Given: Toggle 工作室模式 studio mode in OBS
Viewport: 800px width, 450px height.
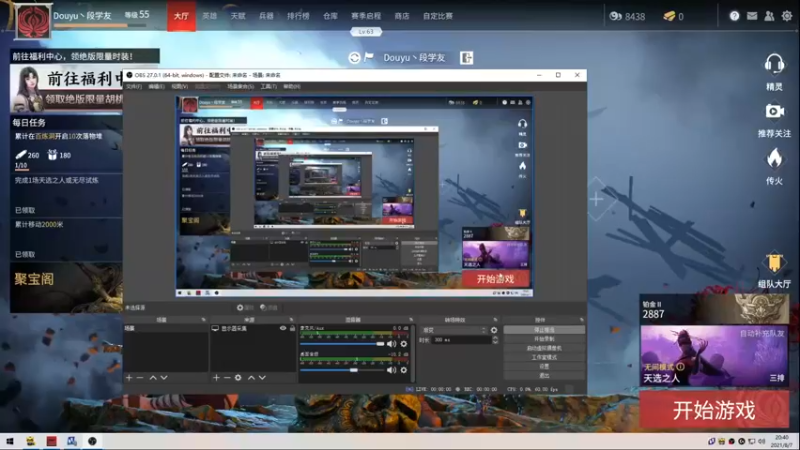Looking at the screenshot, I should pos(544,357).
